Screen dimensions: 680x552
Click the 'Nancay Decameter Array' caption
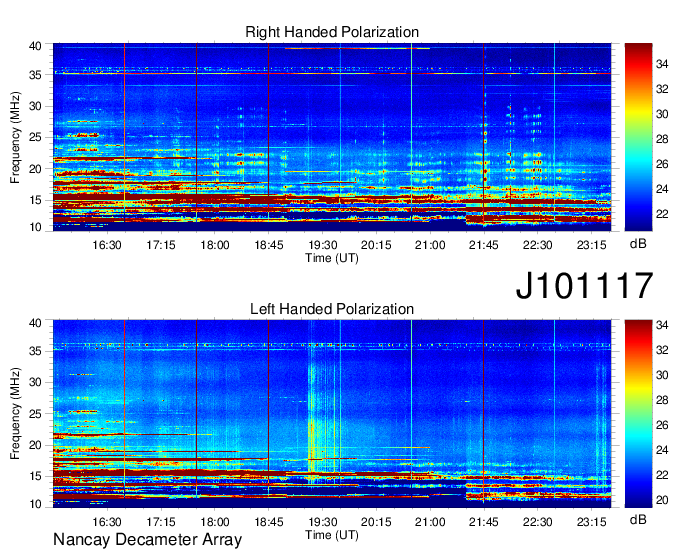click(147, 540)
